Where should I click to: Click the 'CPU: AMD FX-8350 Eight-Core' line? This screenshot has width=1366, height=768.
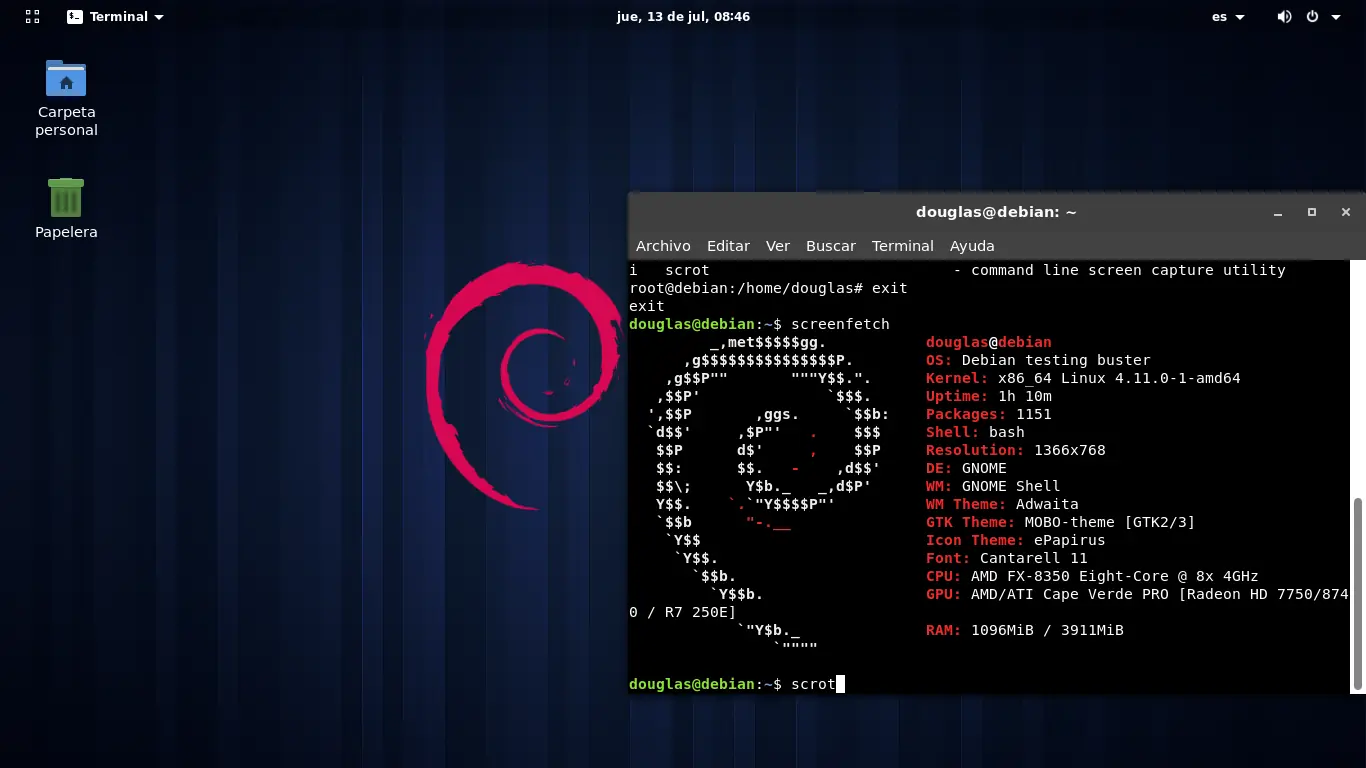[x=1092, y=576]
